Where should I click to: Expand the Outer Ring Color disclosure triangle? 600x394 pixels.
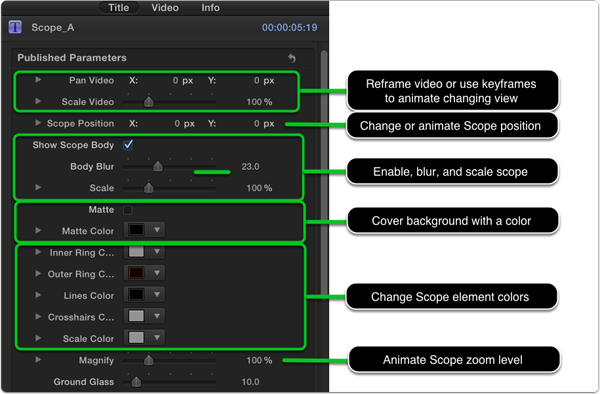click(x=38, y=274)
